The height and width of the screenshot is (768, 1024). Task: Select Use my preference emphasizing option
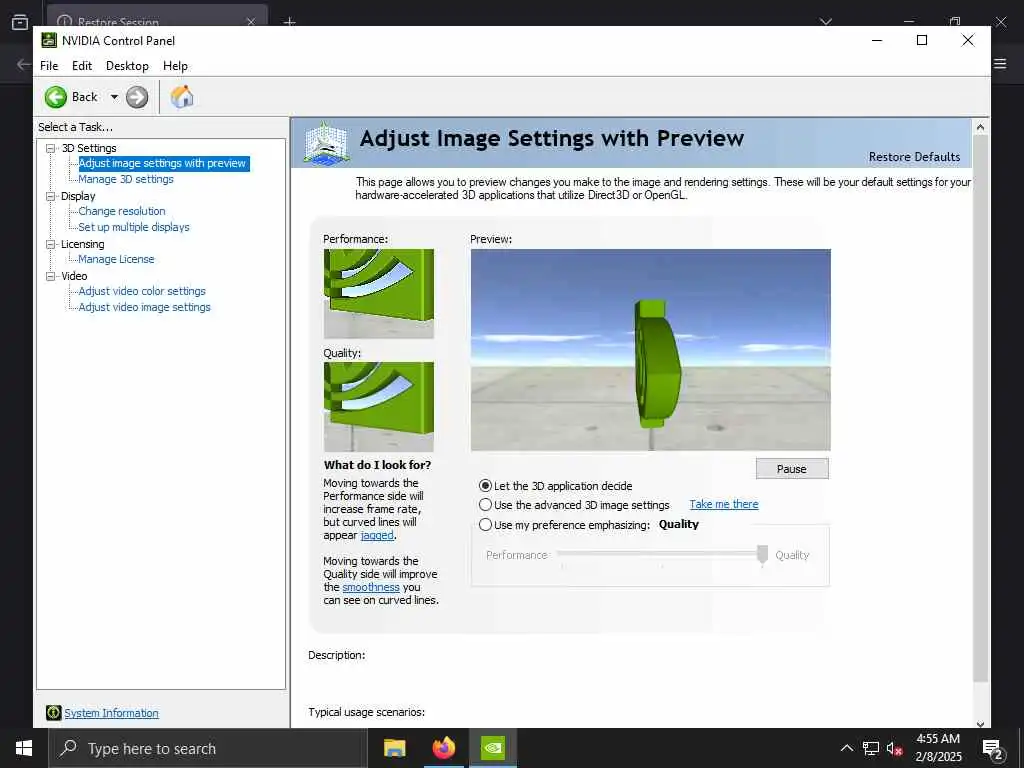tap(485, 524)
